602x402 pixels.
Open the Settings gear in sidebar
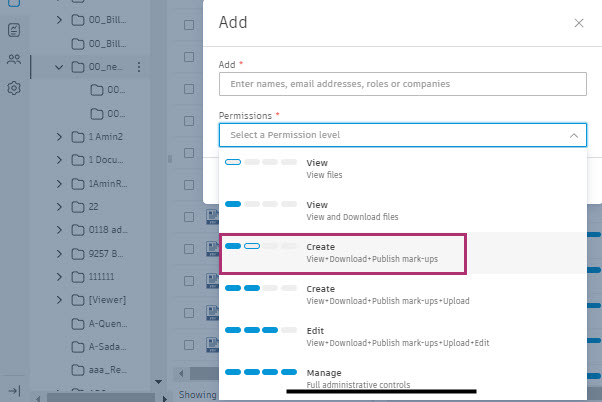click(x=14, y=88)
